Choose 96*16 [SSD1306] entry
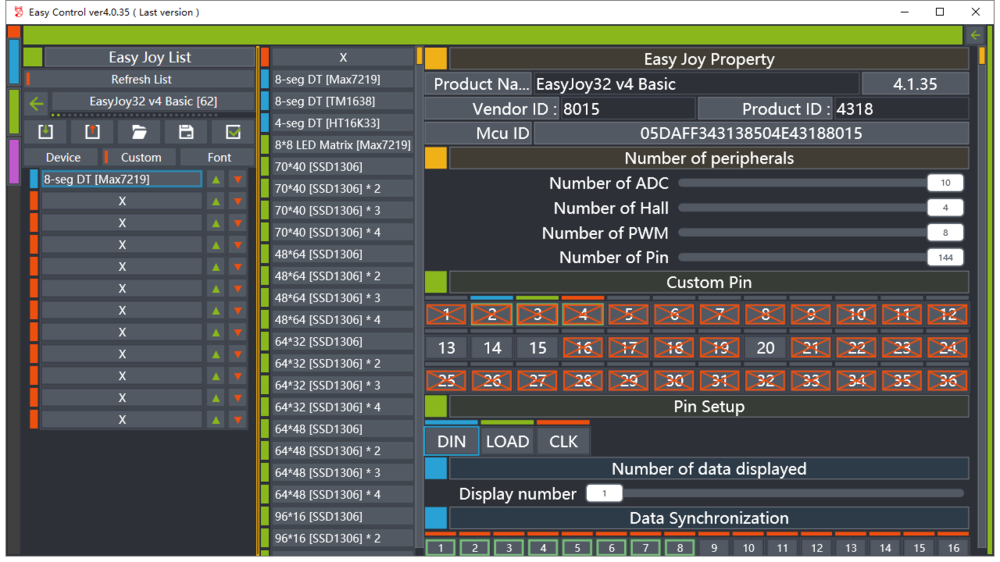The width and height of the screenshot is (1000, 562). pyautogui.click(x=343, y=516)
